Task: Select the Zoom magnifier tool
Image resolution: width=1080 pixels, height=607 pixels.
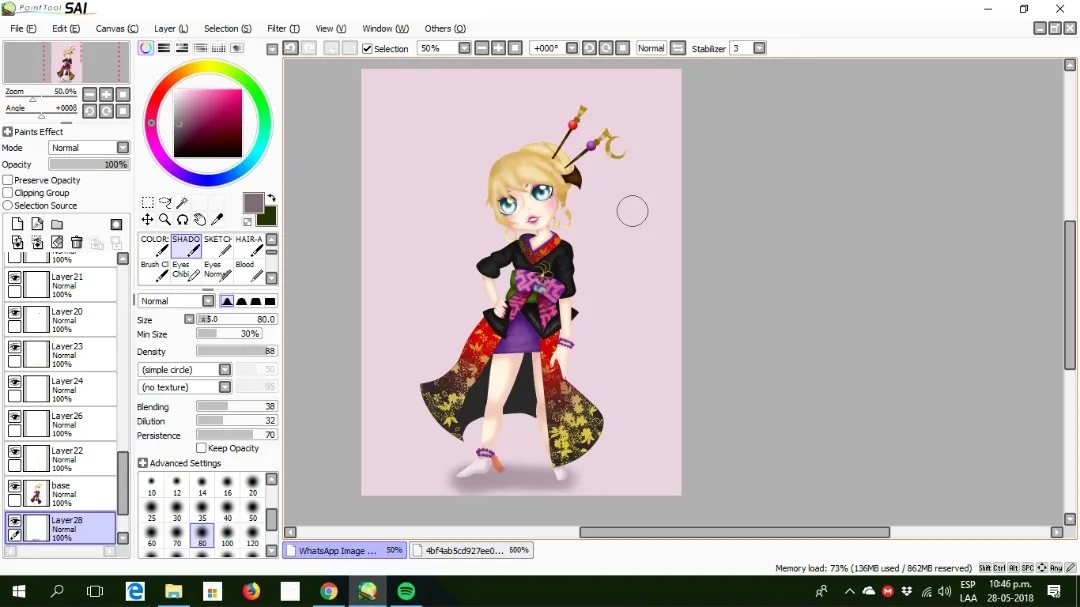Action: pyautogui.click(x=165, y=219)
